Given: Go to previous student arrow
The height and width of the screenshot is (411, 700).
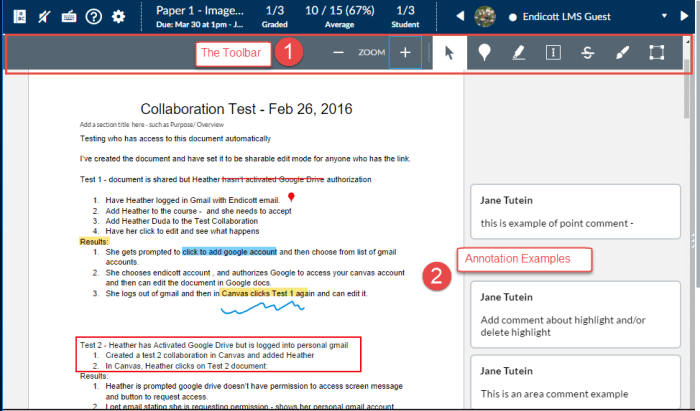Looking at the screenshot, I should point(460,17).
